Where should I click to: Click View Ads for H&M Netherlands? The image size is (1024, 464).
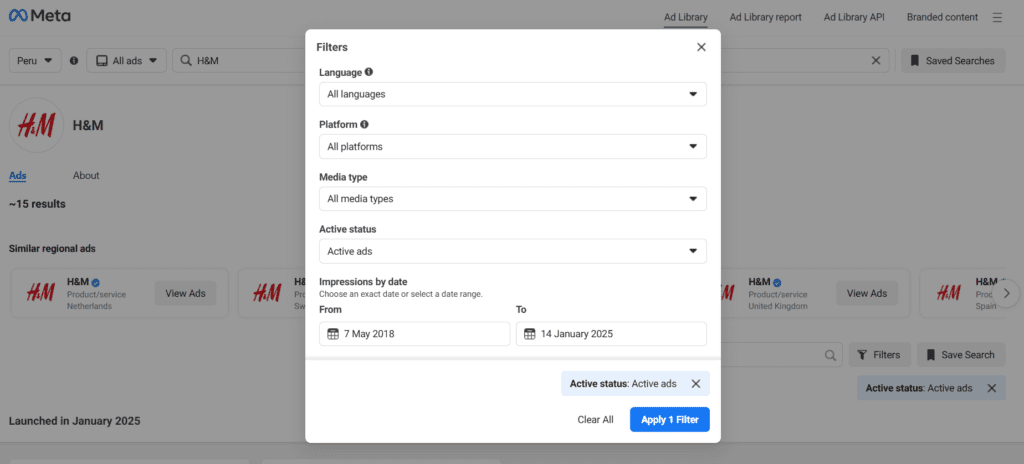[185, 293]
